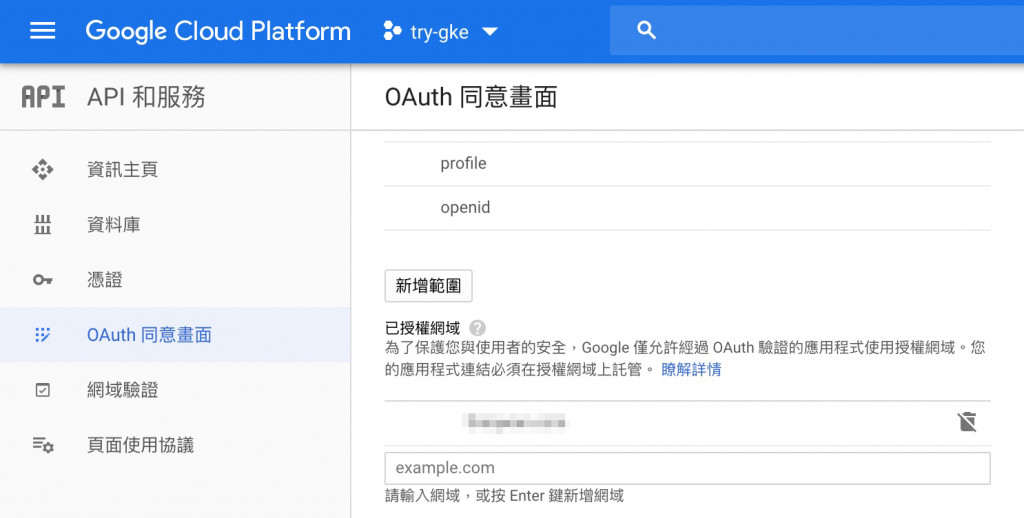Image resolution: width=1024 pixels, height=518 pixels.
Task: Open the hamburger navigation menu
Action: pos(42,31)
